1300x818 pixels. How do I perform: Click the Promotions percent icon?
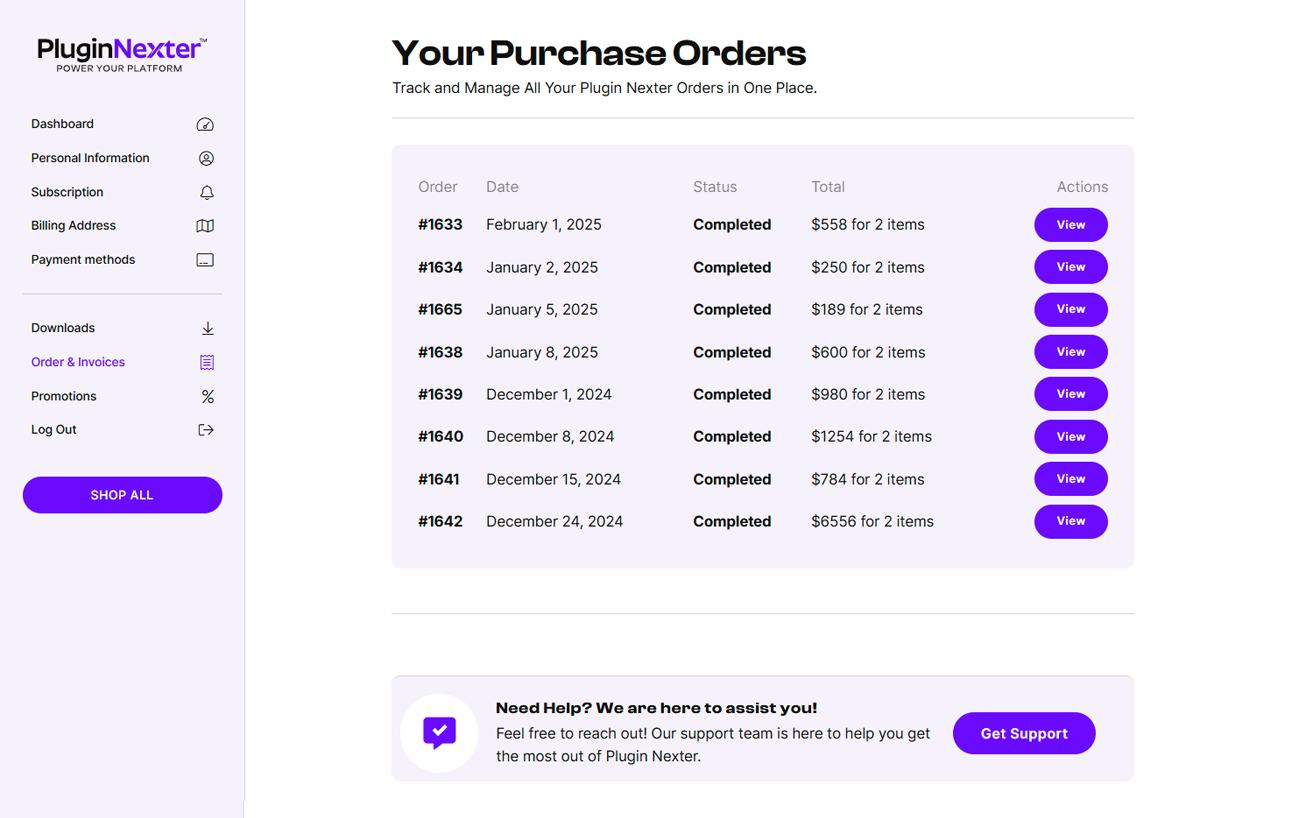[207, 397]
